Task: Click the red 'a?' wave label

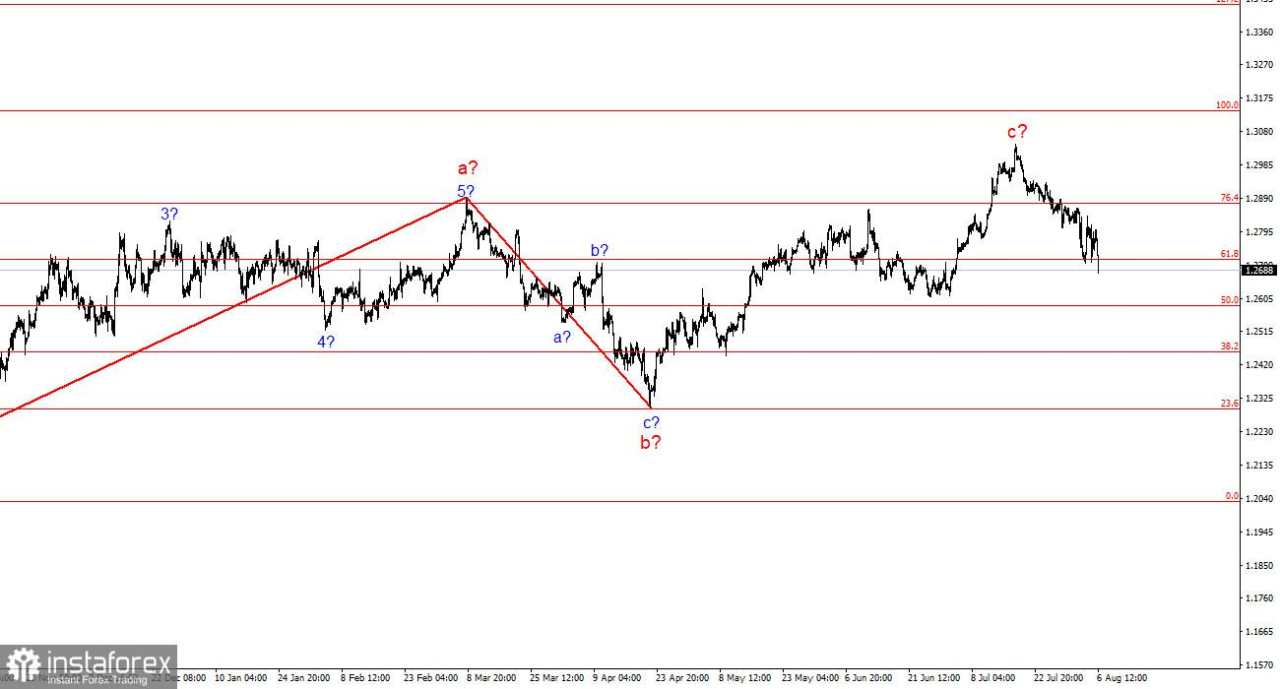Action: (x=467, y=169)
